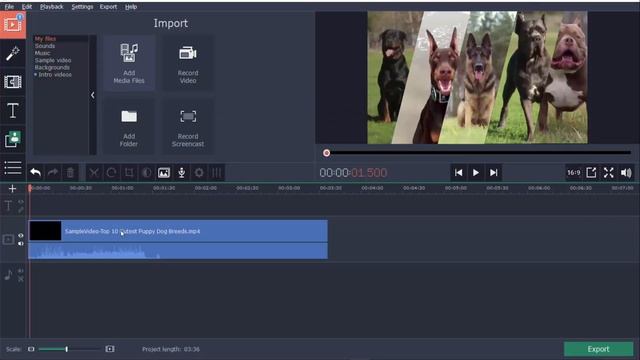This screenshot has height=360, width=640.
Task: Open the Import tab in the sidebar
Action: point(13,25)
